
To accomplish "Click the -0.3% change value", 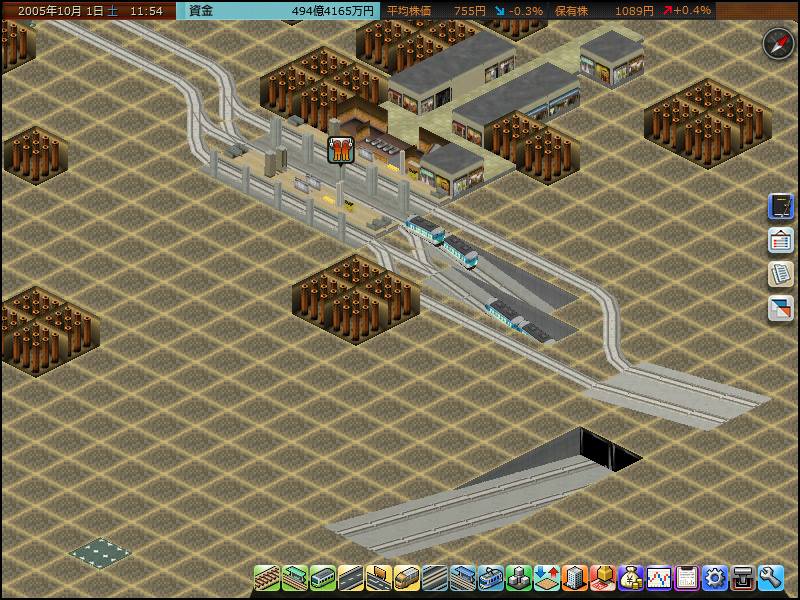I will (526, 11).
